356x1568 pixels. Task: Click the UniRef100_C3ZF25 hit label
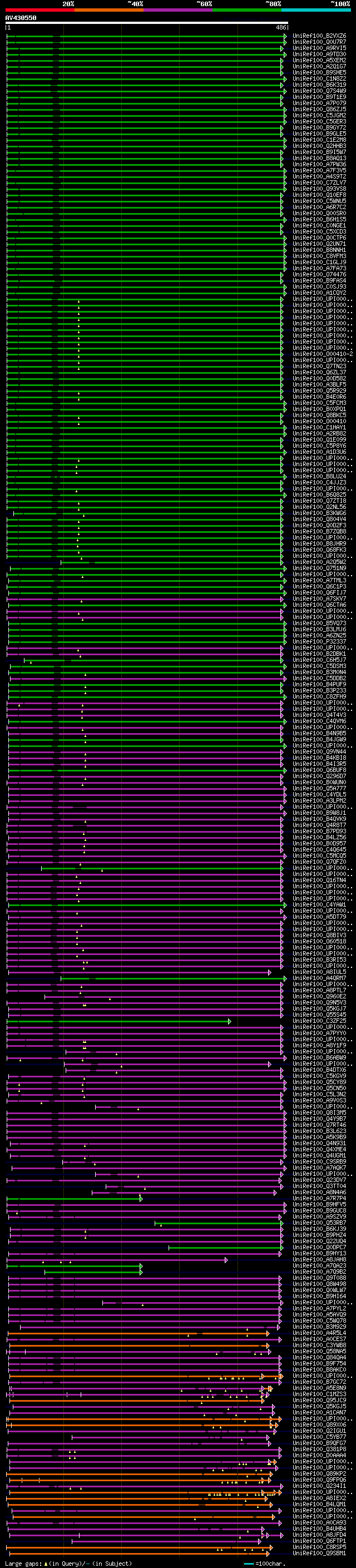coord(319,1021)
